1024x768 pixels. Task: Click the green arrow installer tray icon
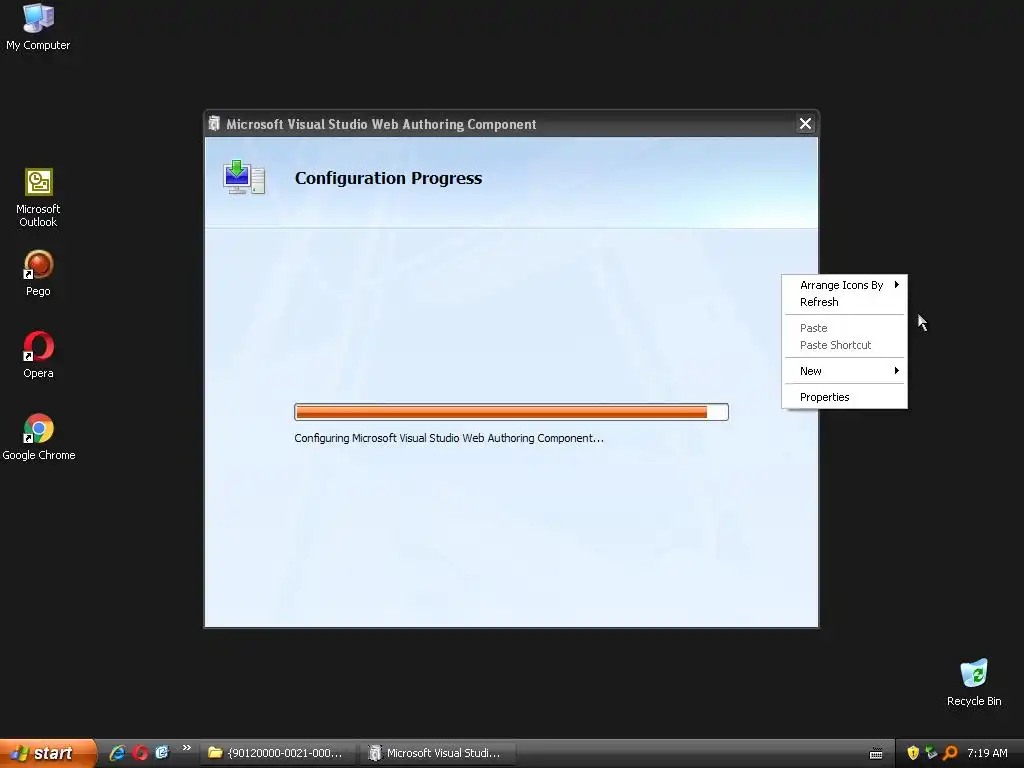point(931,753)
